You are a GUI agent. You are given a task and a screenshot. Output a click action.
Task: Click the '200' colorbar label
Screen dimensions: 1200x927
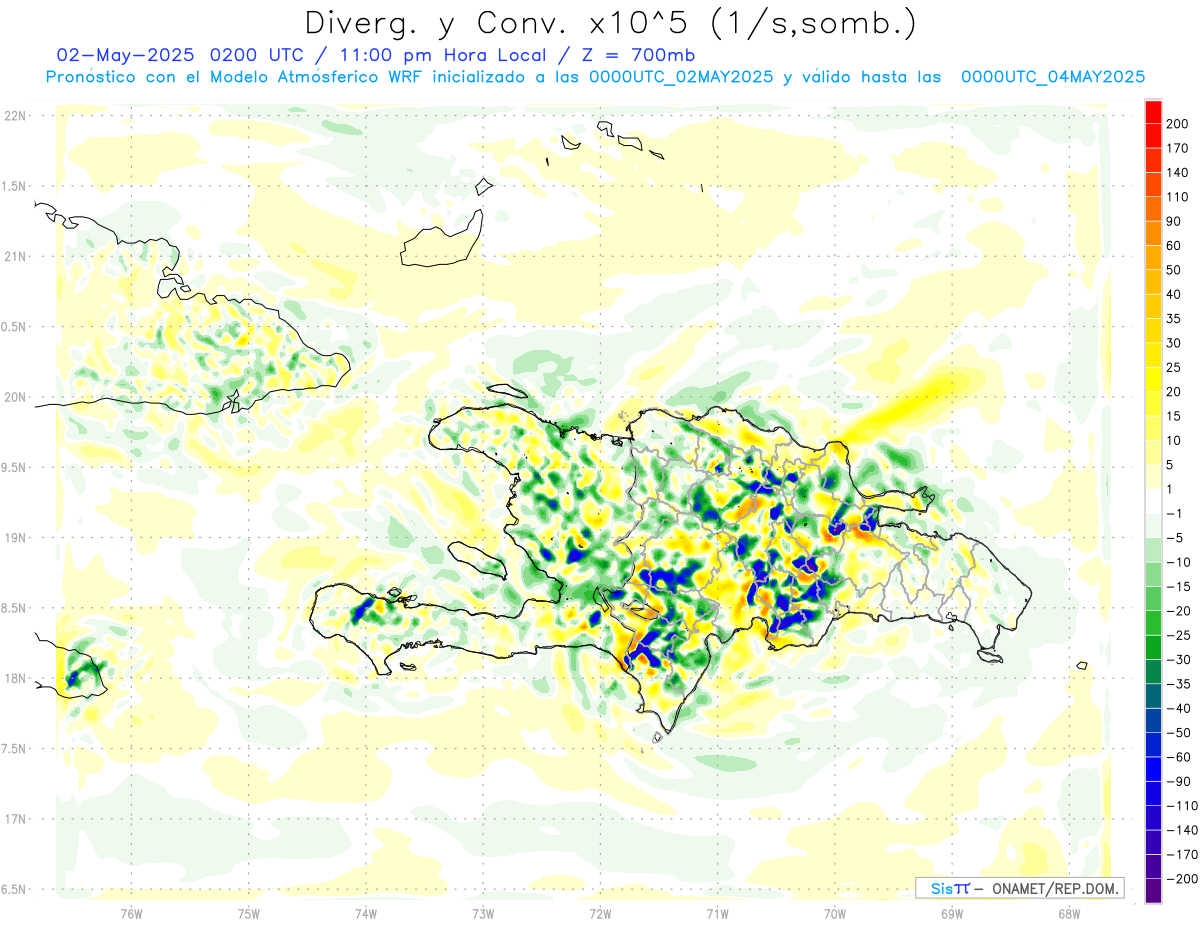(1177, 124)
